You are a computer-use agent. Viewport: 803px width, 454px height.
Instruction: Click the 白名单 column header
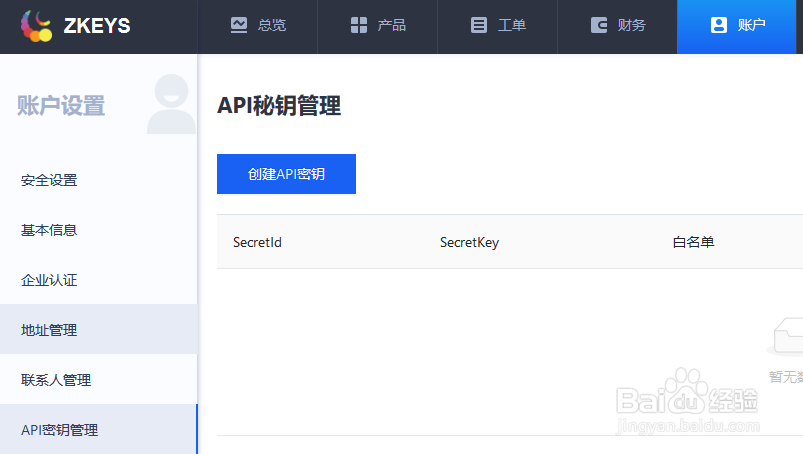(693, 242)
